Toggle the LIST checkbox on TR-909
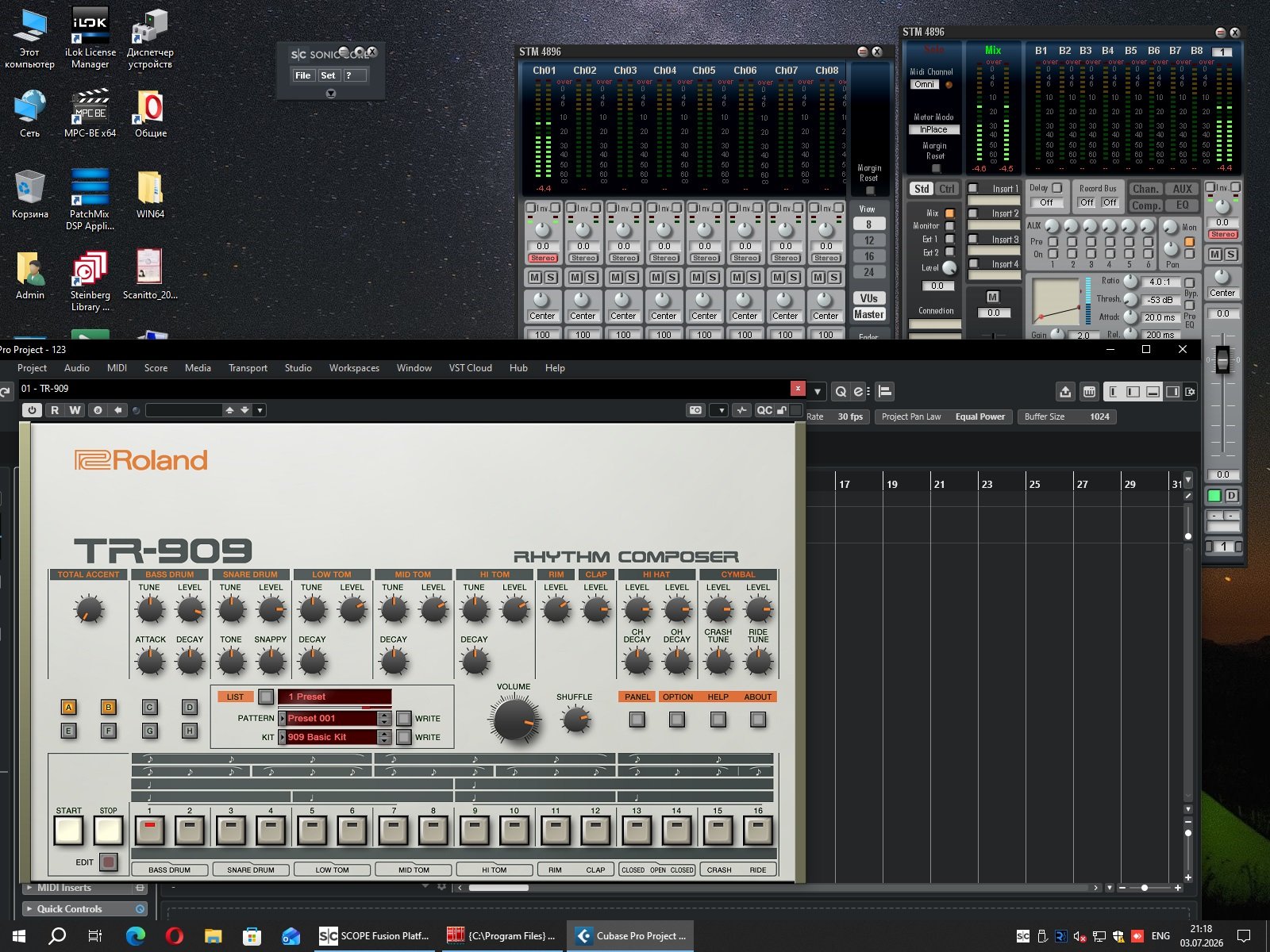 266,697
